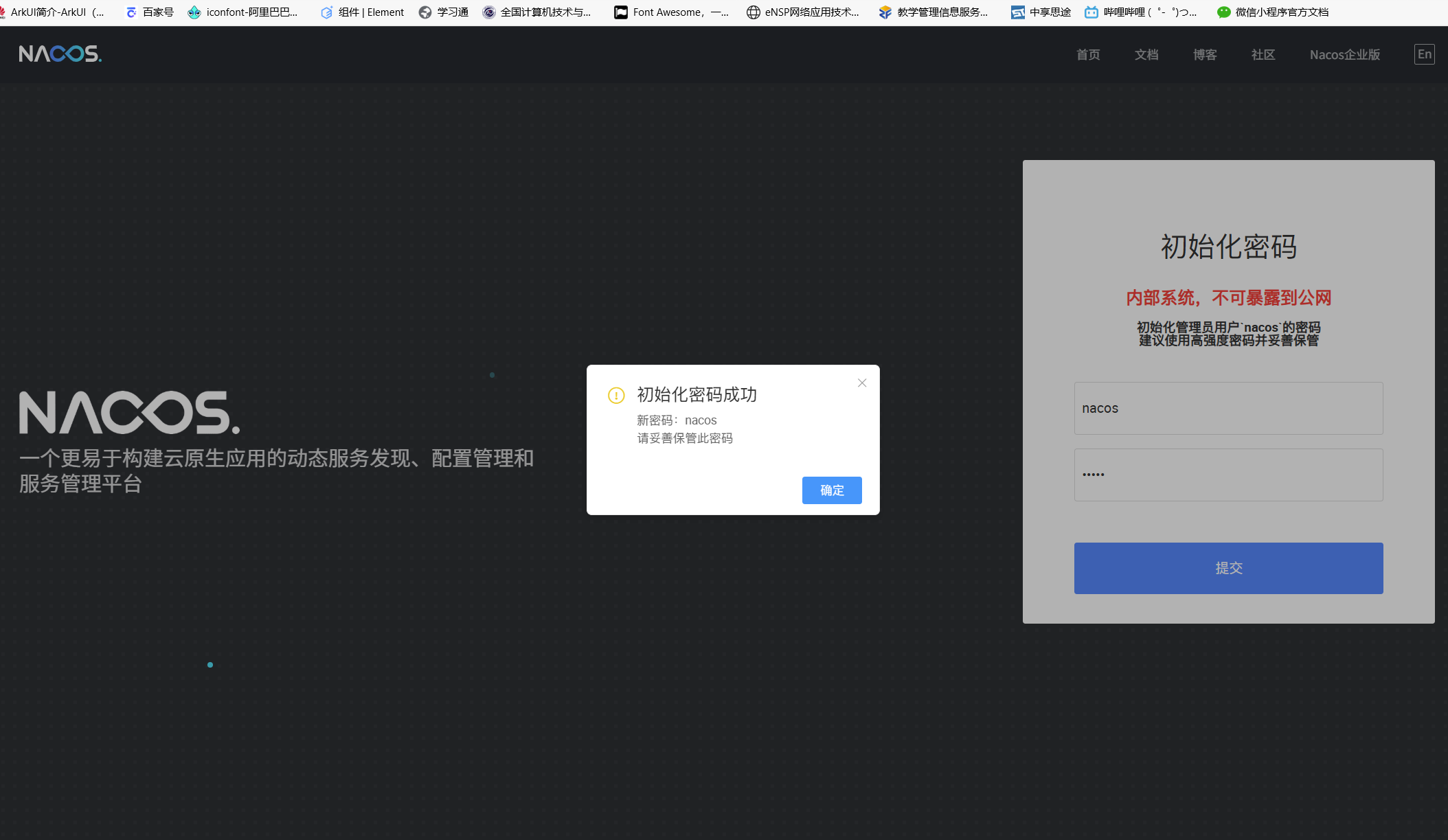
Task: Go to 首页 in navigation
Action: click(1088, 55)
